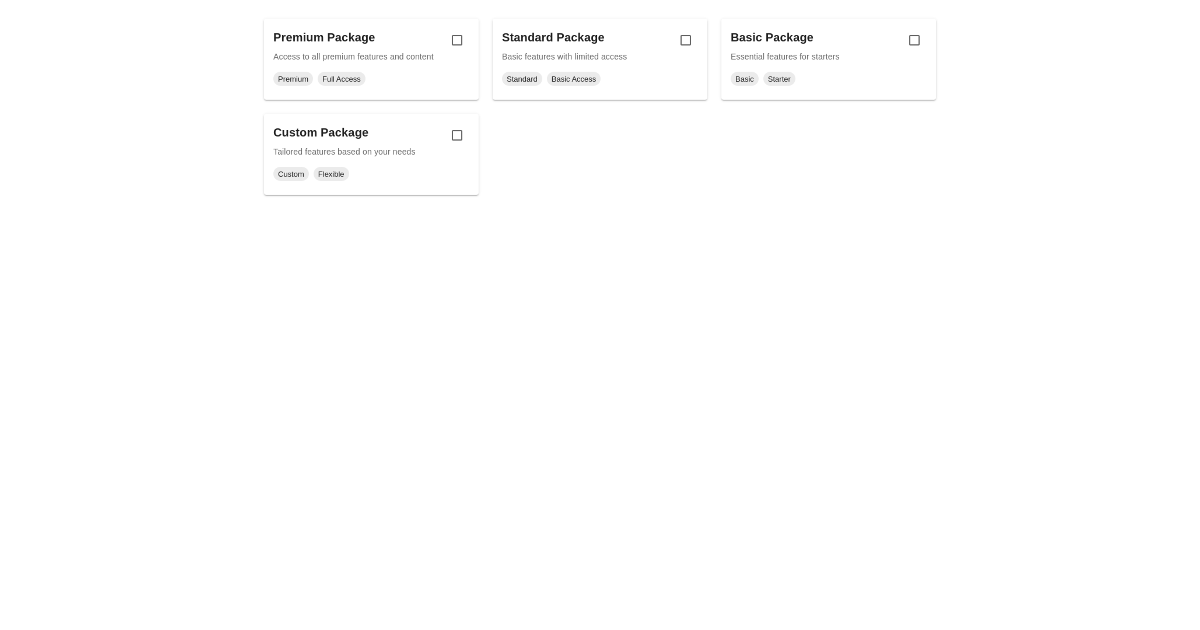Select the Full Access tag
The width and height of the screenshot is (1200, 630).
[341, 79]
